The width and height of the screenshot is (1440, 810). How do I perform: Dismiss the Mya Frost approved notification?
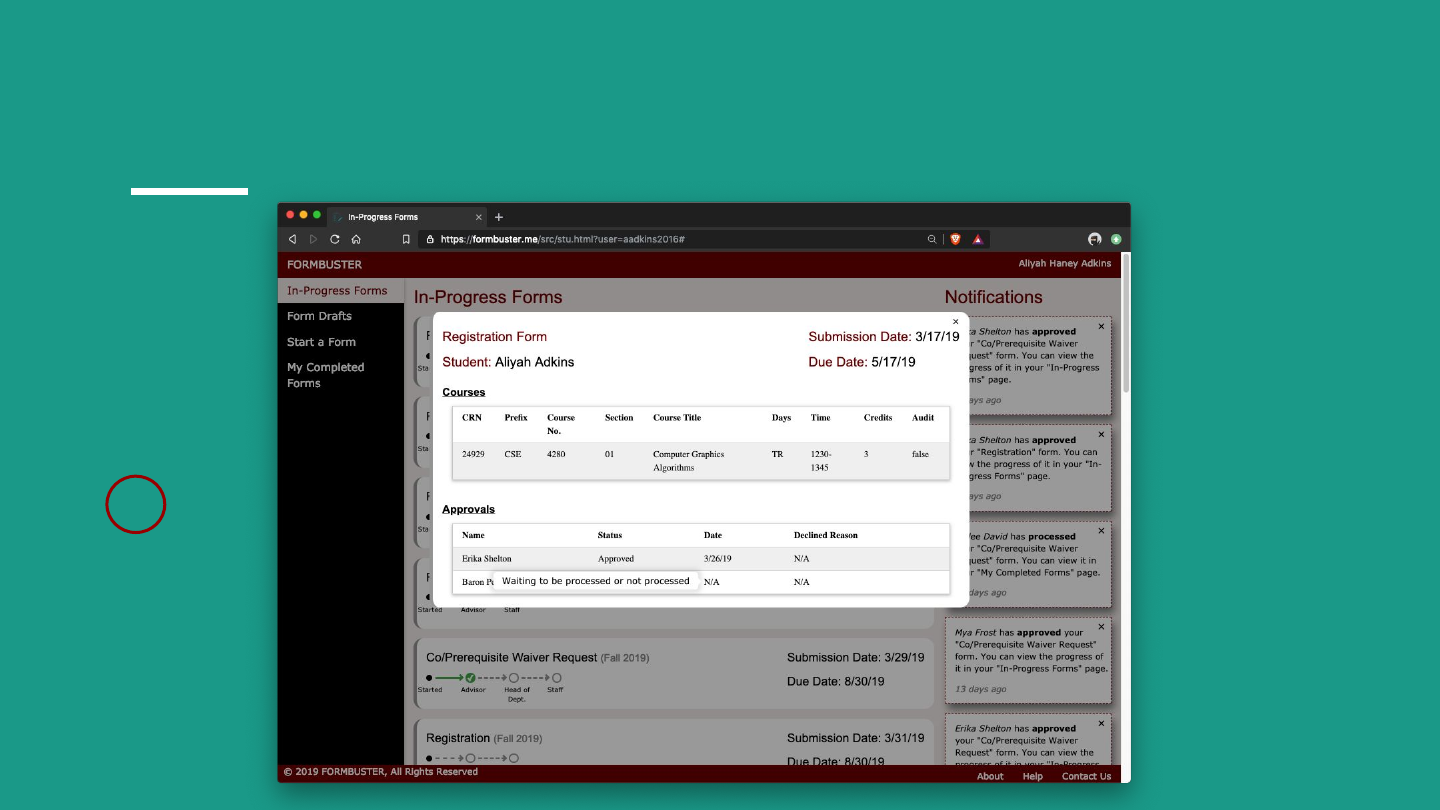(x=1101, y=627)
